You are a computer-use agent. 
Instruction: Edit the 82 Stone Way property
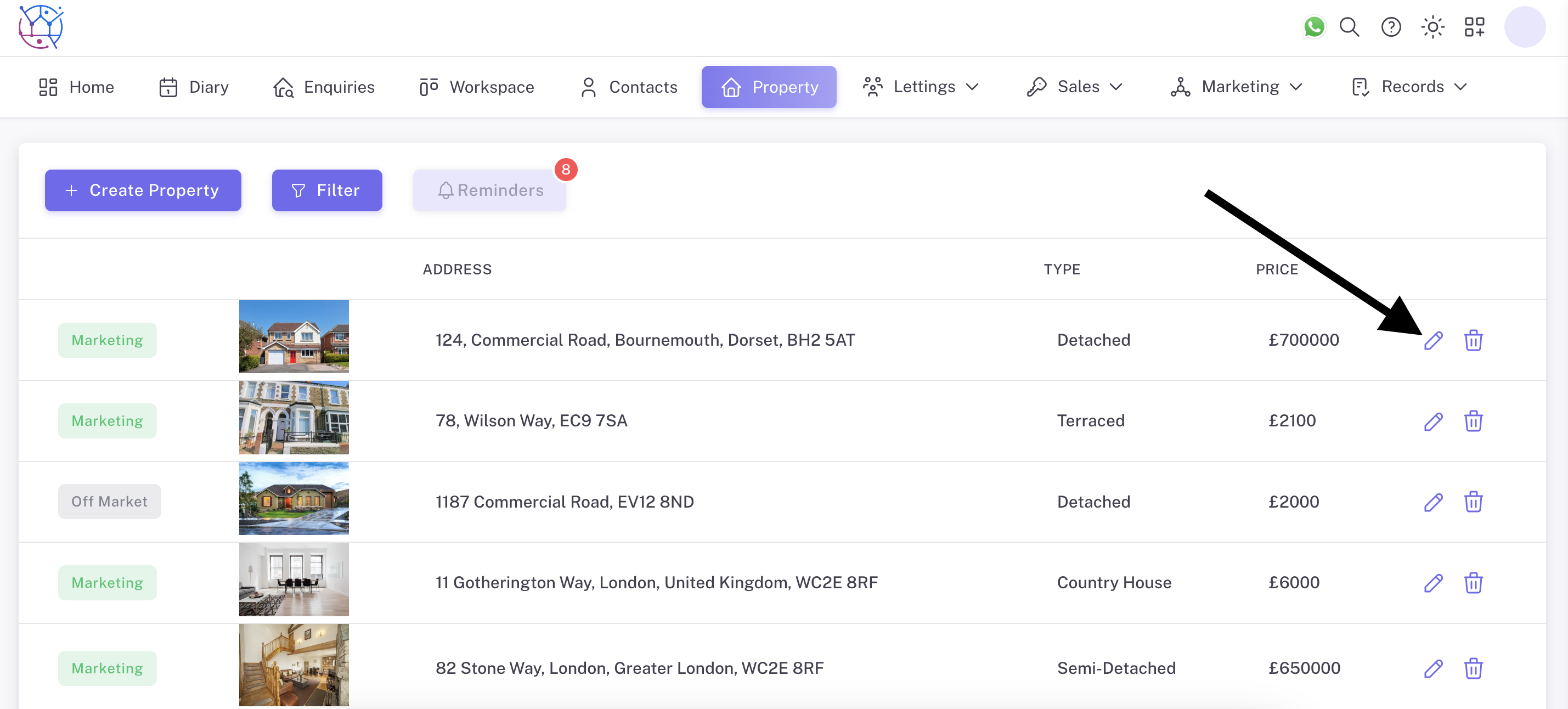1433,668
